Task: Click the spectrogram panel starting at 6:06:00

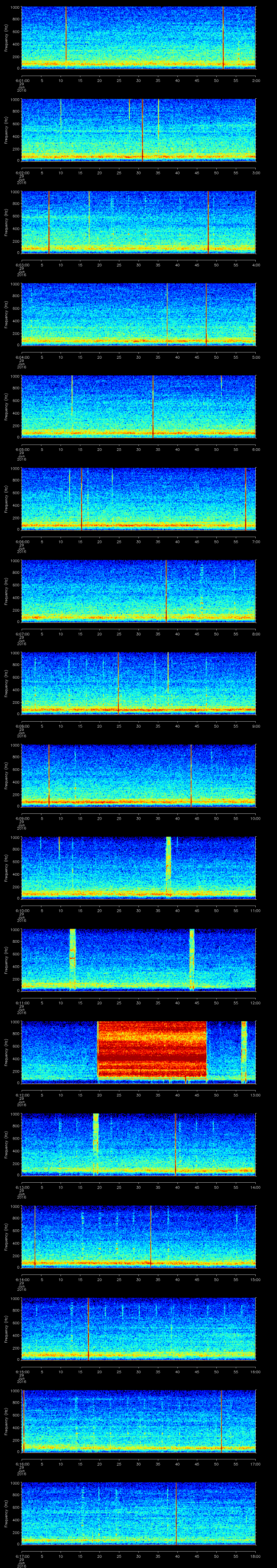Action: click(x=138, y=499)
